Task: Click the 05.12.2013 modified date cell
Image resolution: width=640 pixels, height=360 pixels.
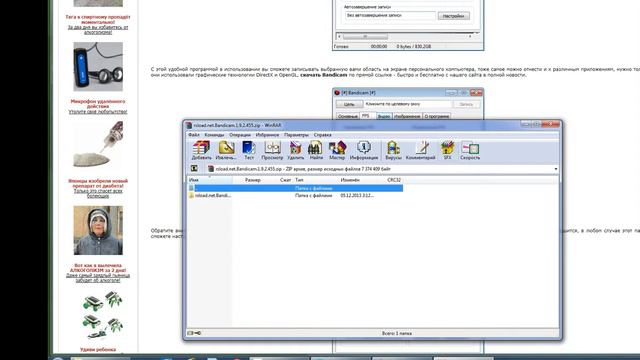Action: click(357, 196)
